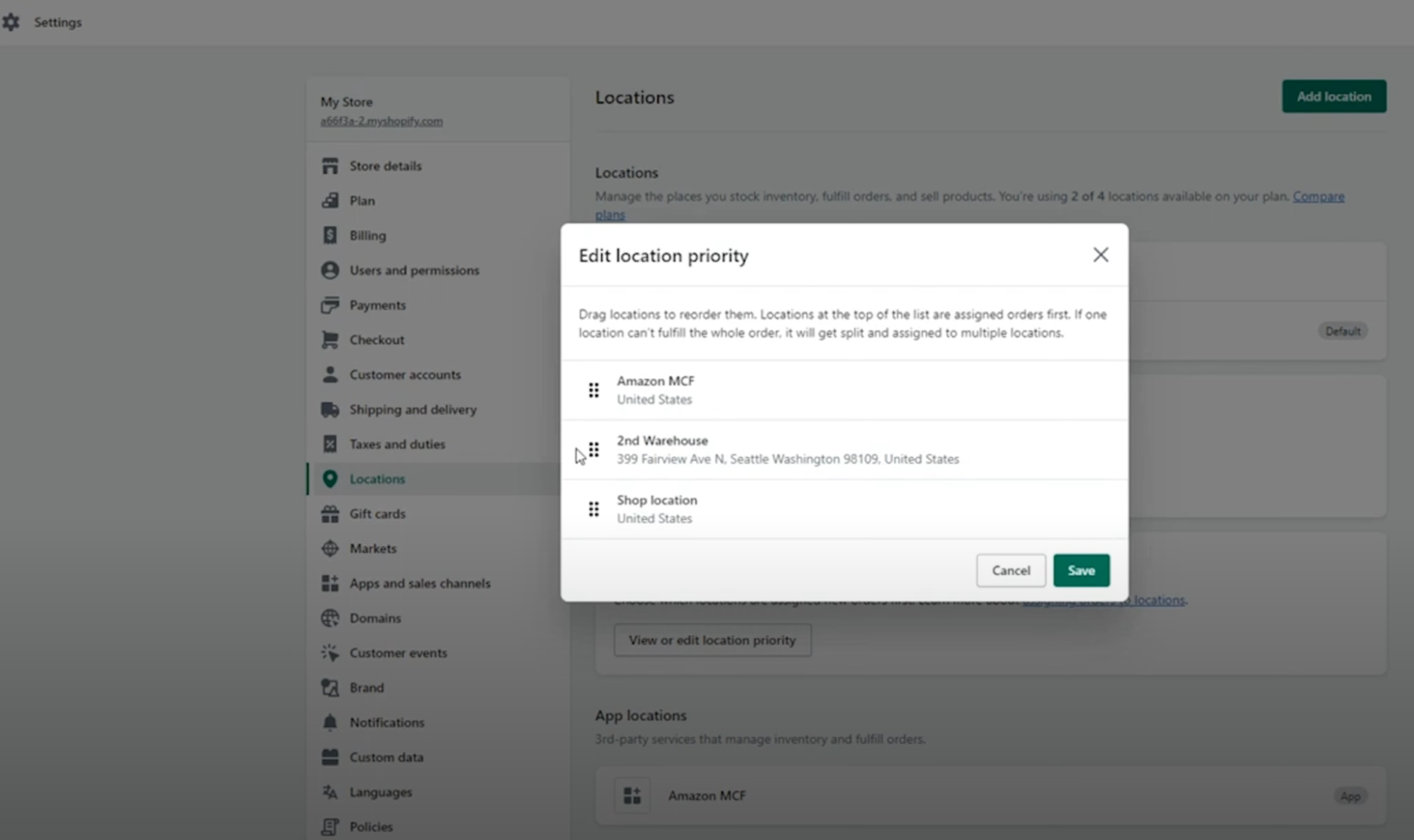Viewport: 1414px width, 840px height.
Task: Click the Billing dollar icon
Action: click(330, 236)
